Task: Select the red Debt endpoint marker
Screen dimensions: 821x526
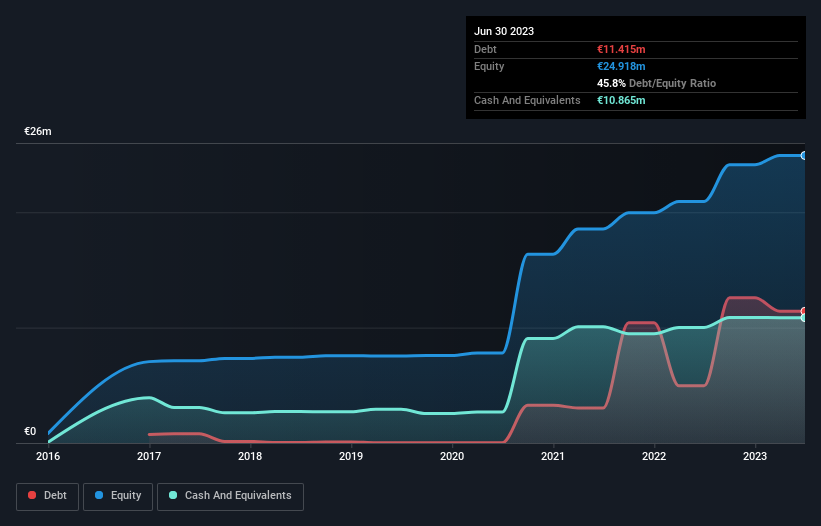Action: (804, 311)
